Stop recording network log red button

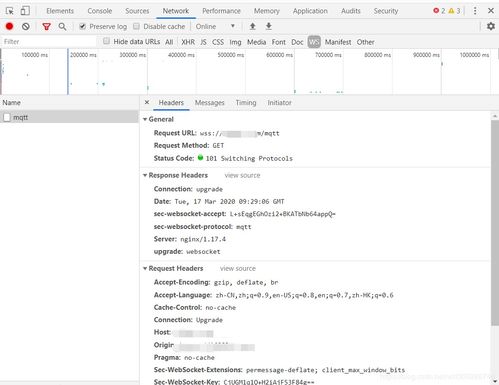[x=9, y=26]
